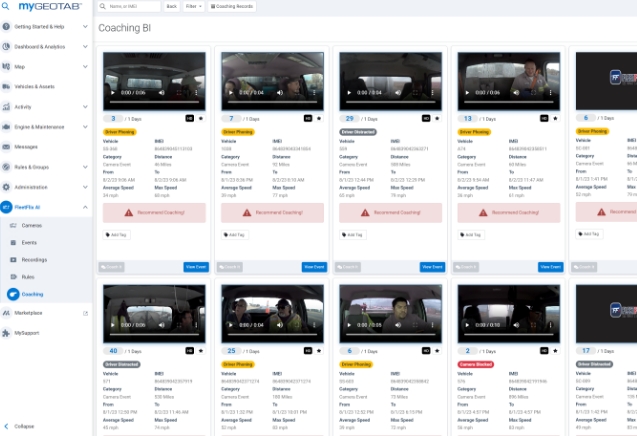
Task: Toggle HD on the card scored 3
Action: 190,119
